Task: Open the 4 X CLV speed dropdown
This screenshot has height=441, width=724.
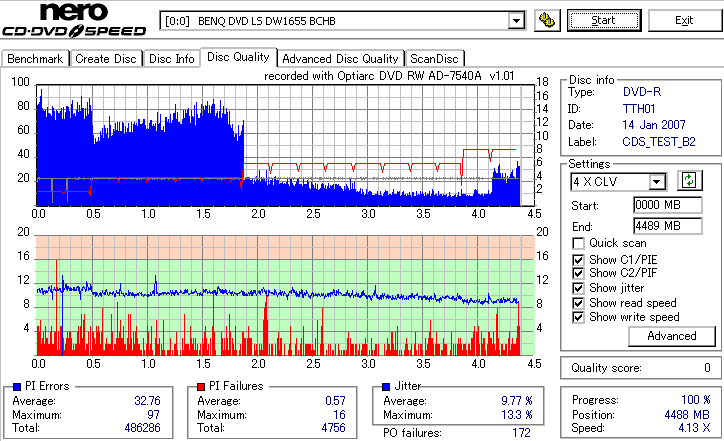Action: coord(656,182)
